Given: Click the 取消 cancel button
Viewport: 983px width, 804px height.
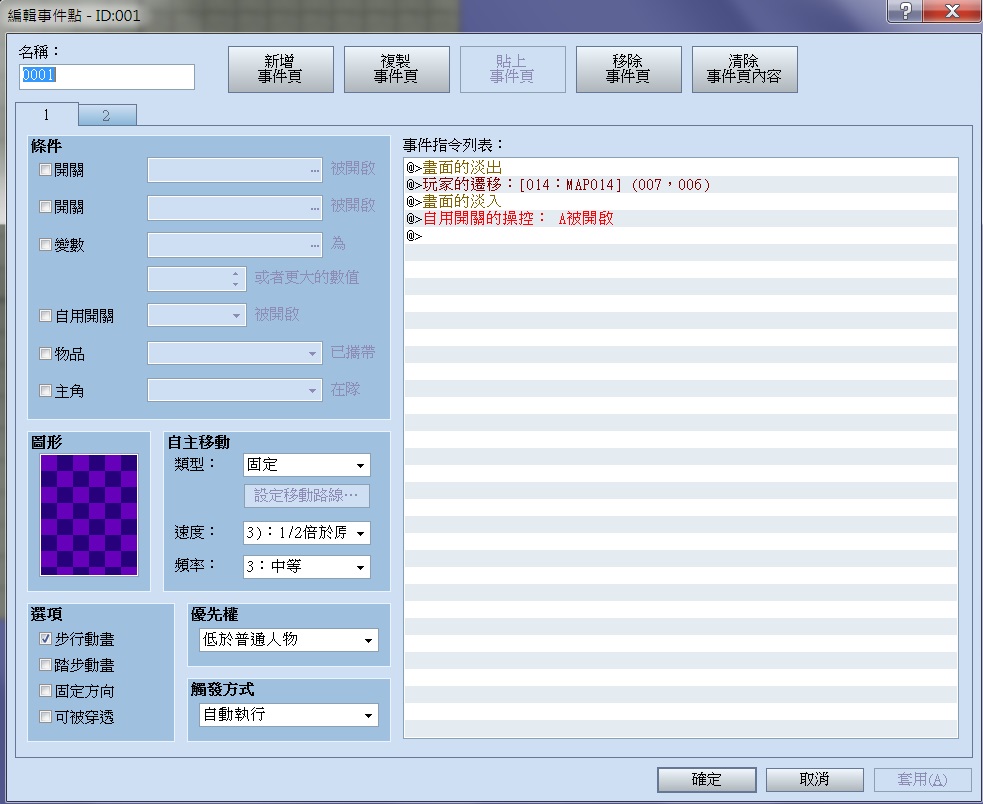Looking at the screenshot, I should [814, 780].
